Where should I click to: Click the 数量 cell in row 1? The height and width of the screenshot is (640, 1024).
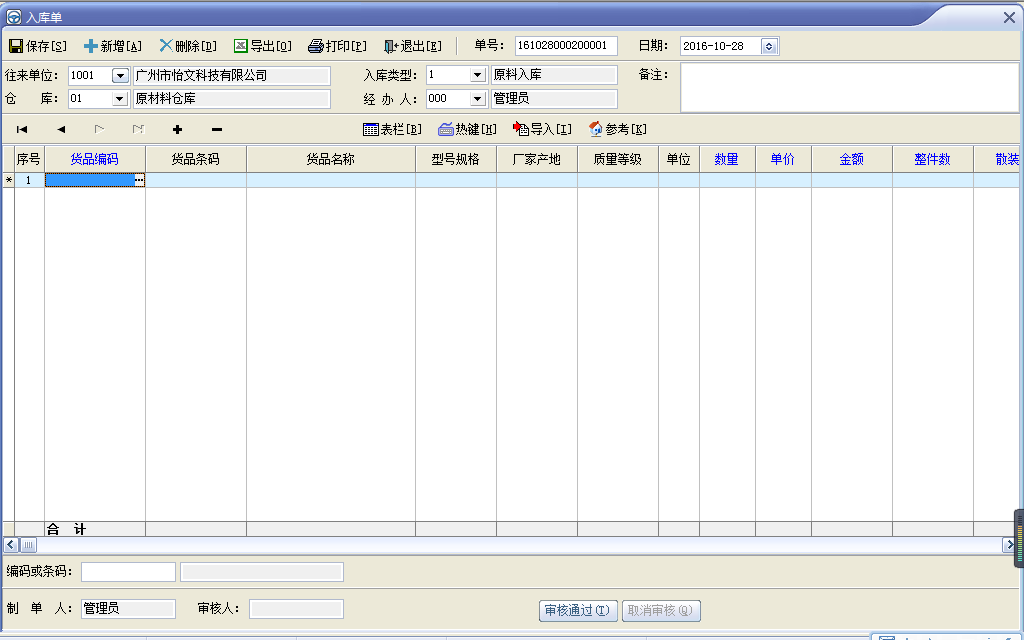coord(727,180)
